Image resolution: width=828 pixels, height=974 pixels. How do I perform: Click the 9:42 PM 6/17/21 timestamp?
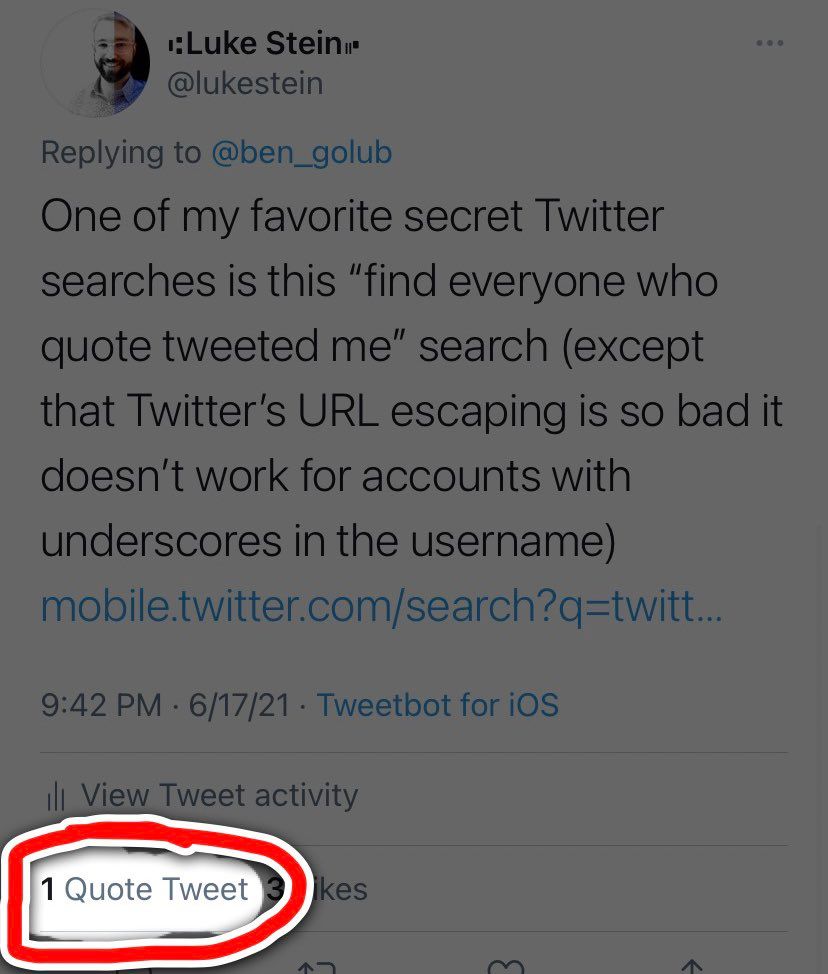coord(165,705)
